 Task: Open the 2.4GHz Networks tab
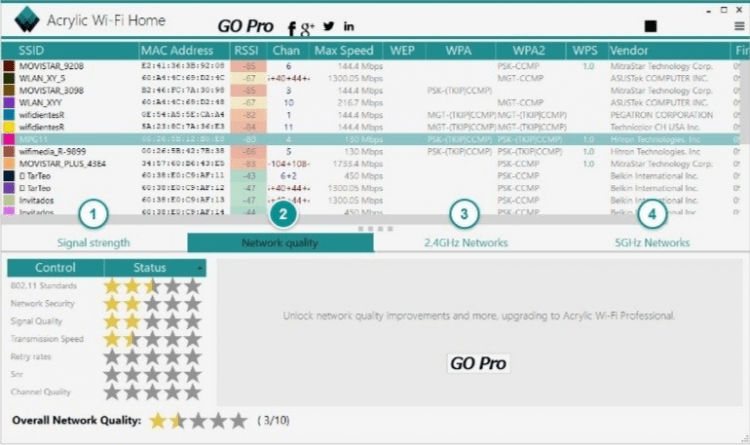pos(465,242)
